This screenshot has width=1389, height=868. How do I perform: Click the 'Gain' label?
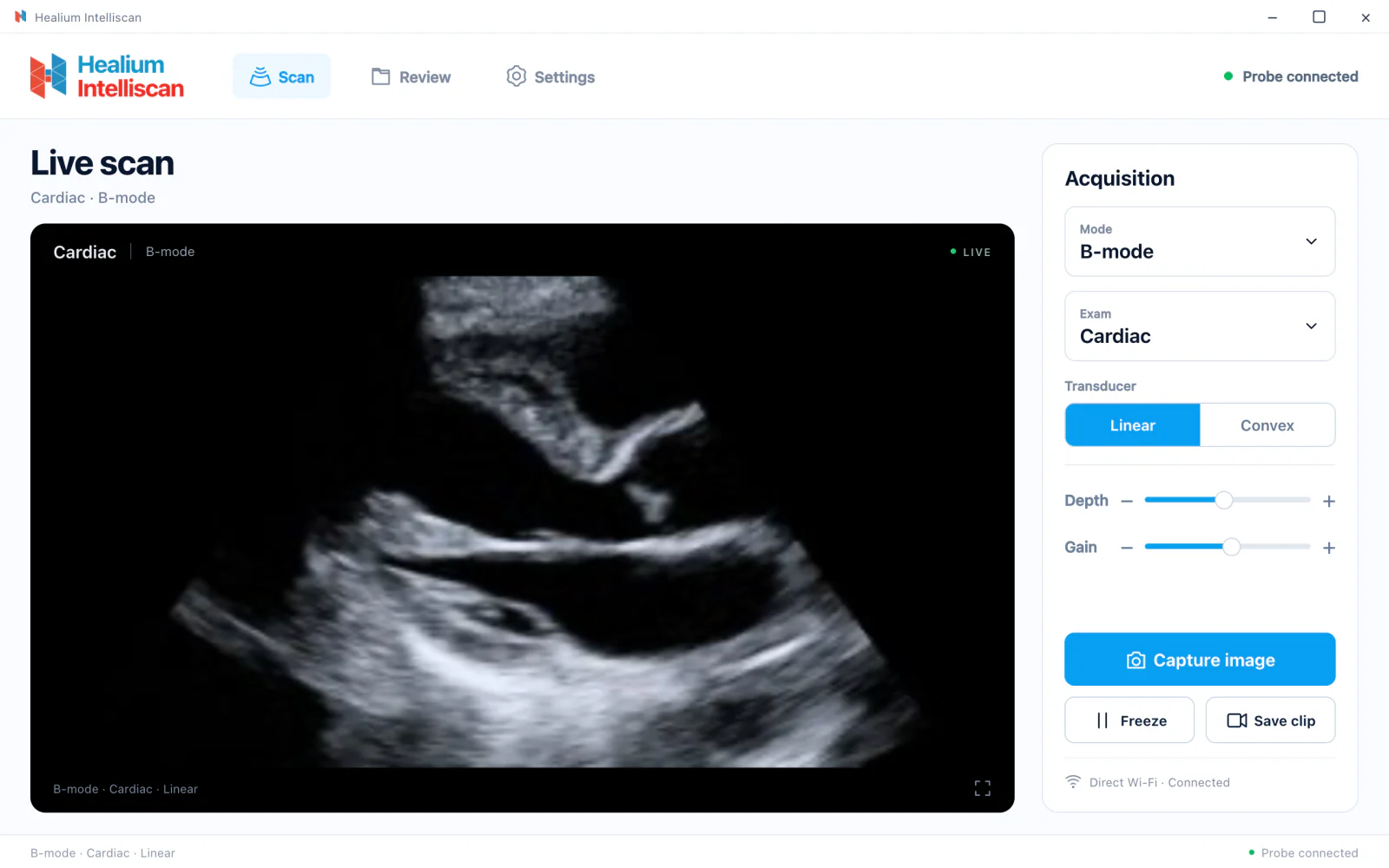(1081, 547)
